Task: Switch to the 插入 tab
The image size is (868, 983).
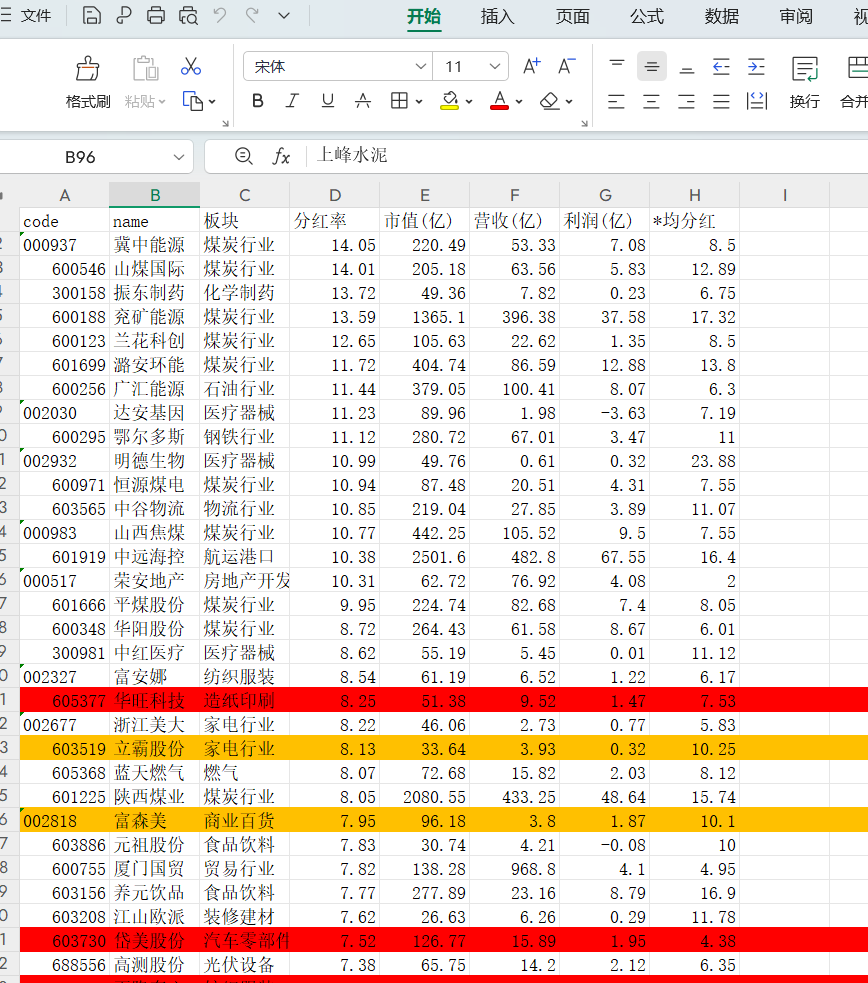Action: coord(498,16)
